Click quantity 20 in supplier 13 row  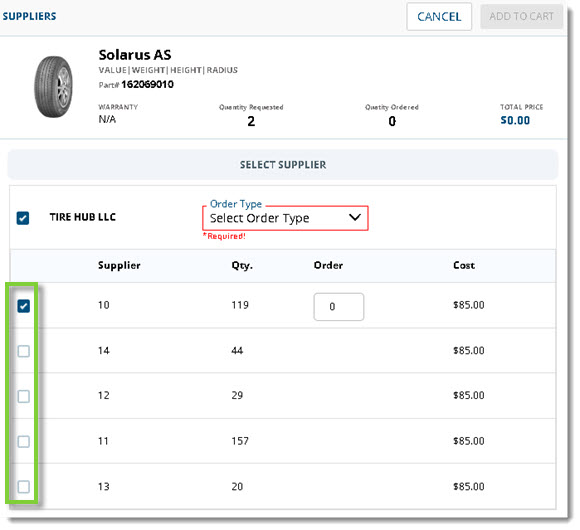click(x=237, y=486)
